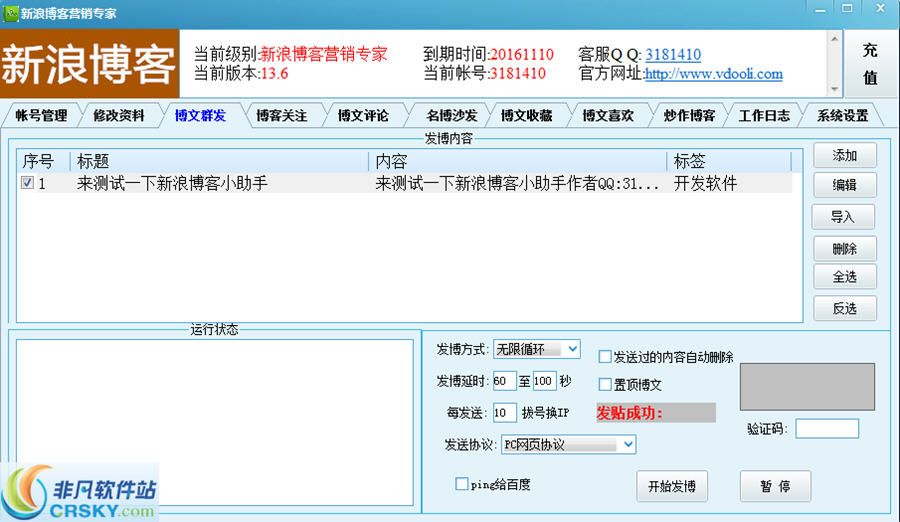Close the 新浪博客营销专家 window
This screenshot has height=522, width=900.
880,9
